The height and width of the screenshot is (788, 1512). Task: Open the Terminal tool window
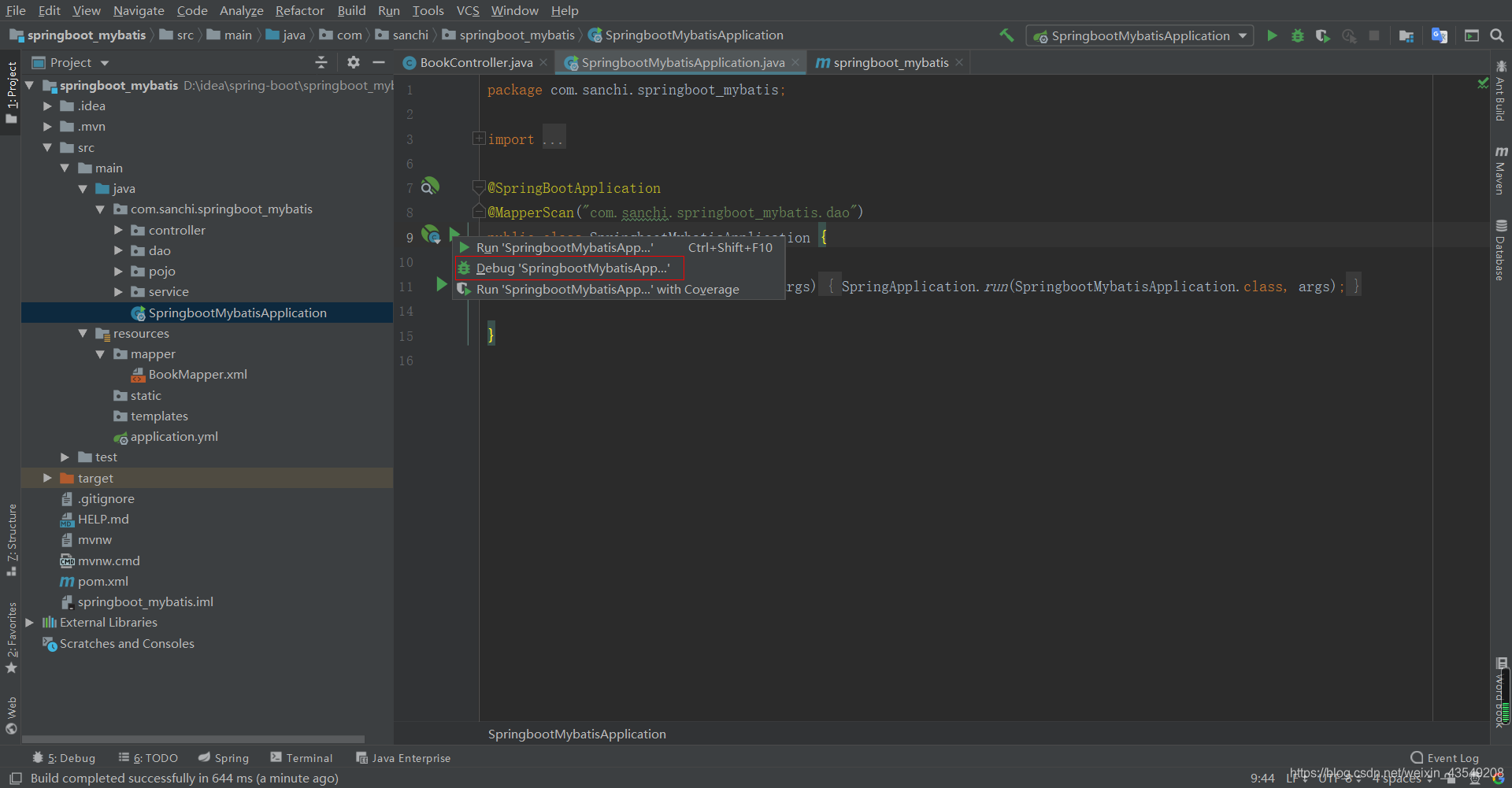(302, 758)
